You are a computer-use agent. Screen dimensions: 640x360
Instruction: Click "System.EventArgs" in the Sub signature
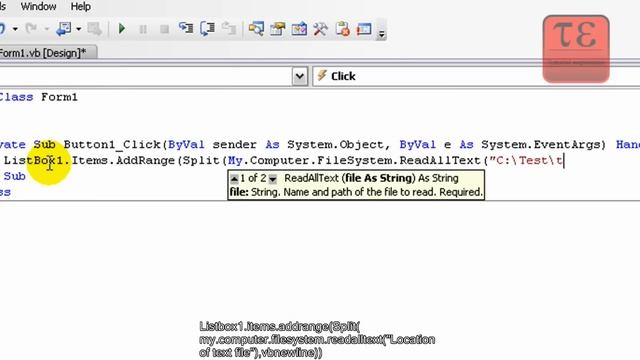tap(540, 144)
